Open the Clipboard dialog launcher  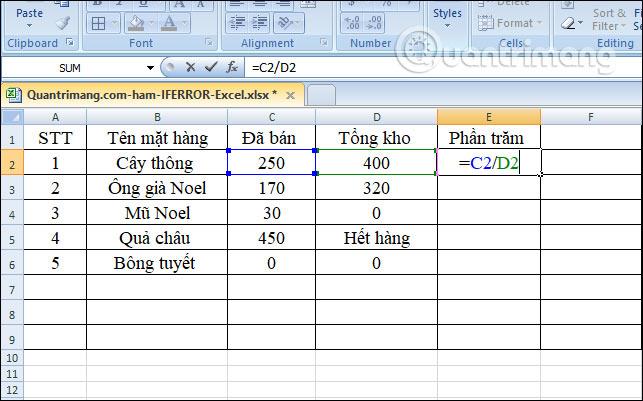(70, 42)
